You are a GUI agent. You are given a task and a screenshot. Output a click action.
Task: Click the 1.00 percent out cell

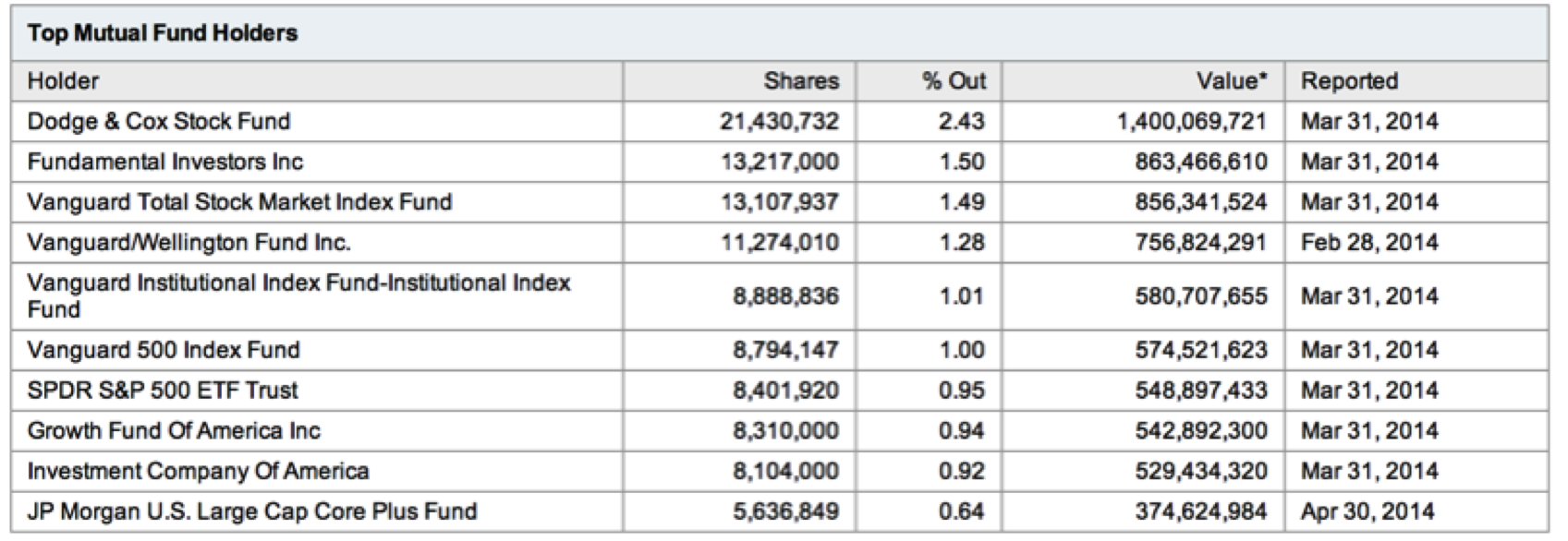(x=962, y=351)
